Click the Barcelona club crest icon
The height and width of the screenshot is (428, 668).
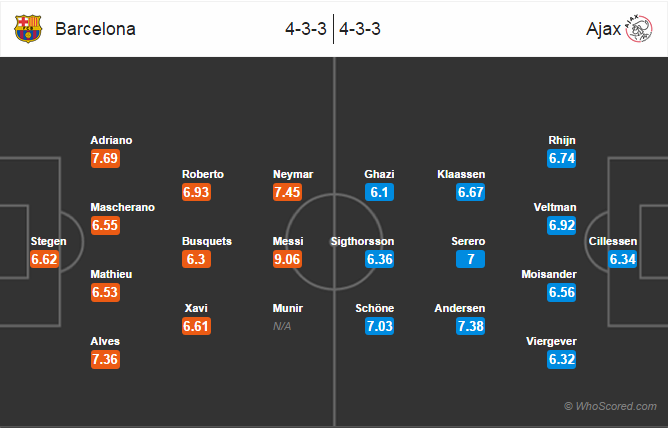tap(28, 29)
